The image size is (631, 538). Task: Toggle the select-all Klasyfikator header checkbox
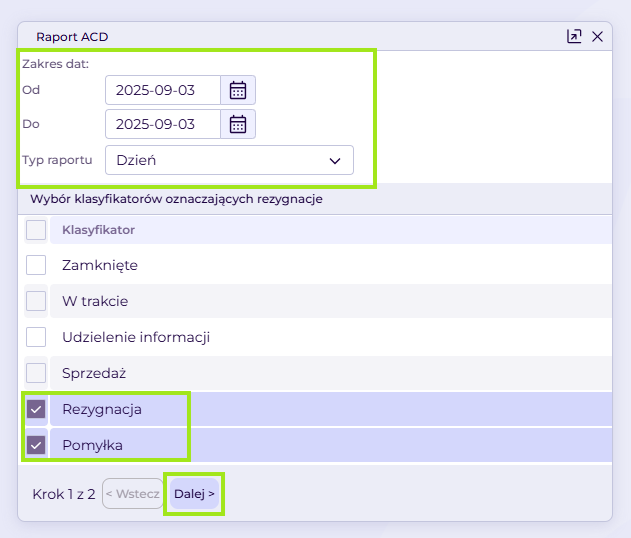tap(36, 230)
